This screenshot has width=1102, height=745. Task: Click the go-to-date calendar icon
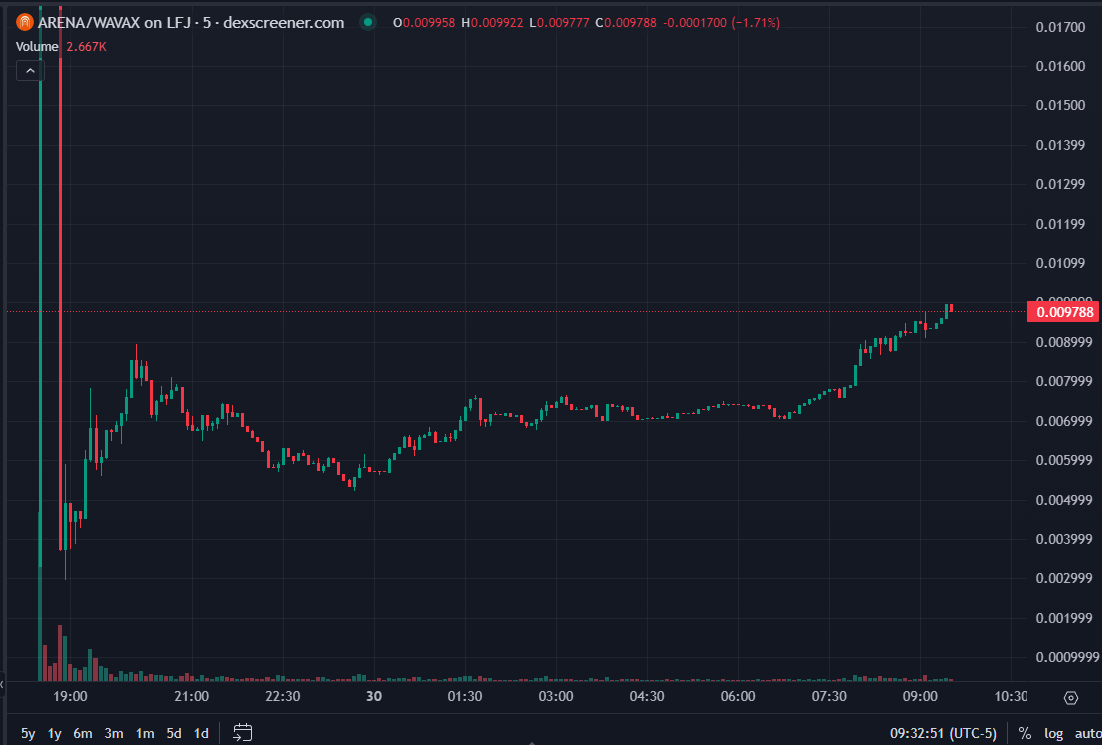[x=241, y=733]
